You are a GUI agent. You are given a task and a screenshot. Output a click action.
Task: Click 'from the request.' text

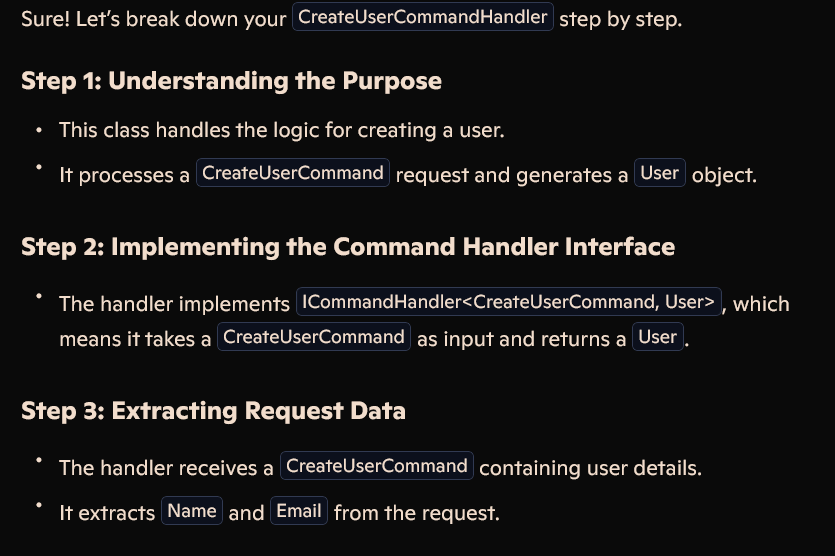click(x=416, y=513)
